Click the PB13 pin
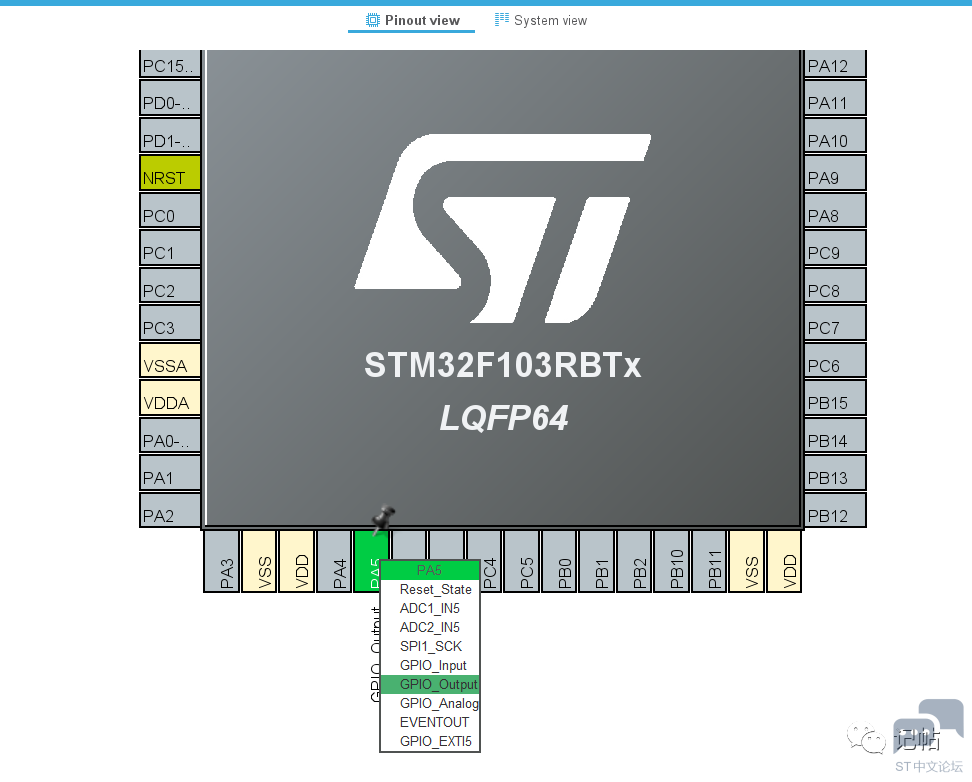Screen dimensions: 972x782 tap(835, 473)
